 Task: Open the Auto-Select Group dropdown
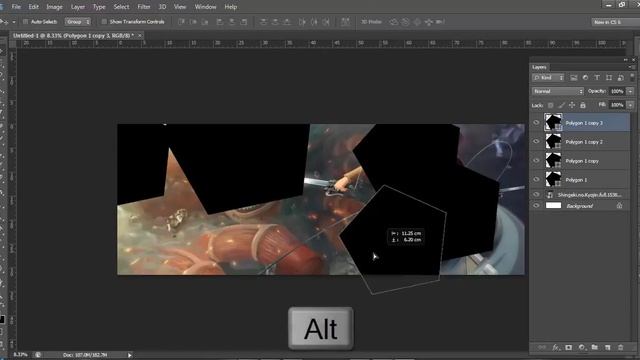78,22
